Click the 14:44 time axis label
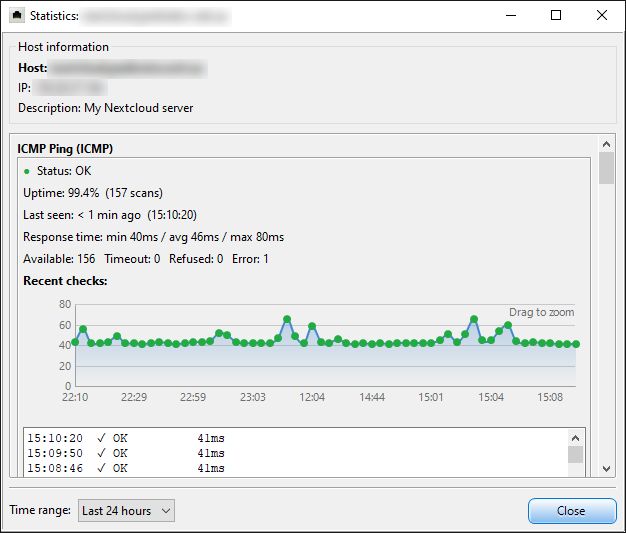626x533 pixels. pyautogui.click(x=372, y=397)
